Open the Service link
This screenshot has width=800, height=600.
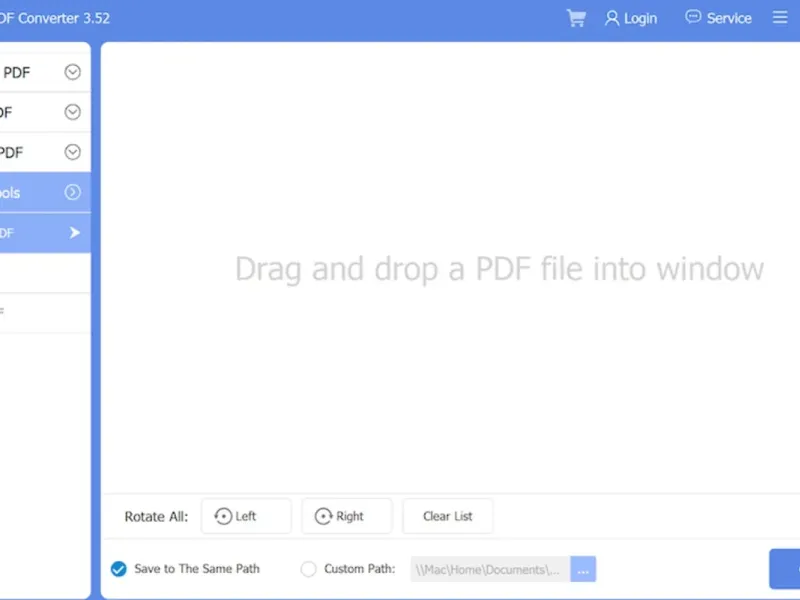pyautogui.click(x=729, y=18)
